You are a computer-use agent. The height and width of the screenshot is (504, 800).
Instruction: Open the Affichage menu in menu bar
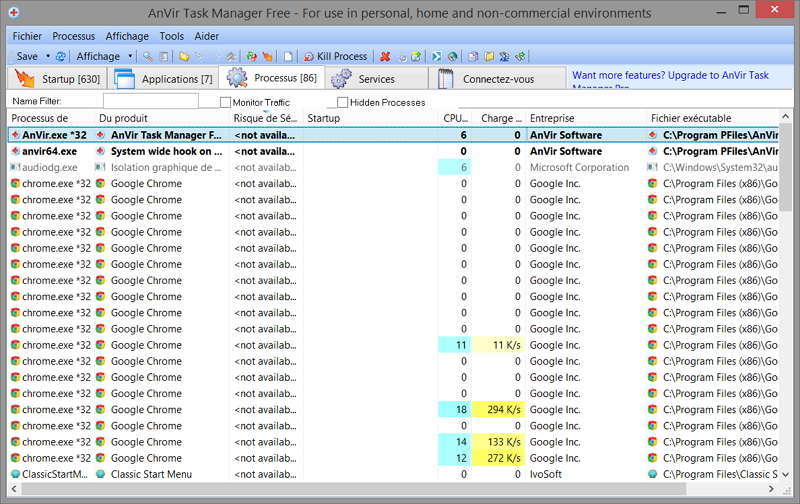tap(127, 36)
